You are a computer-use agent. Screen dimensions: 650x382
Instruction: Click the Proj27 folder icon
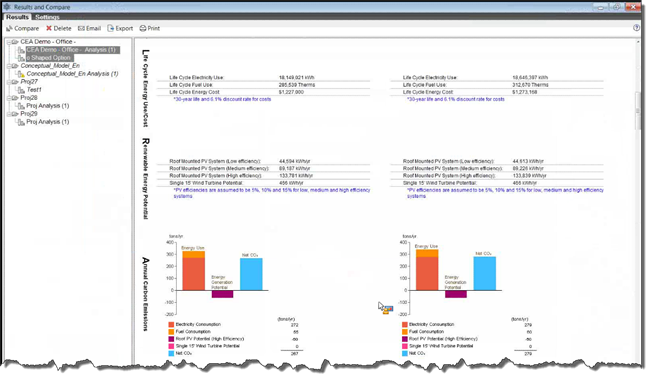[15, 82]
